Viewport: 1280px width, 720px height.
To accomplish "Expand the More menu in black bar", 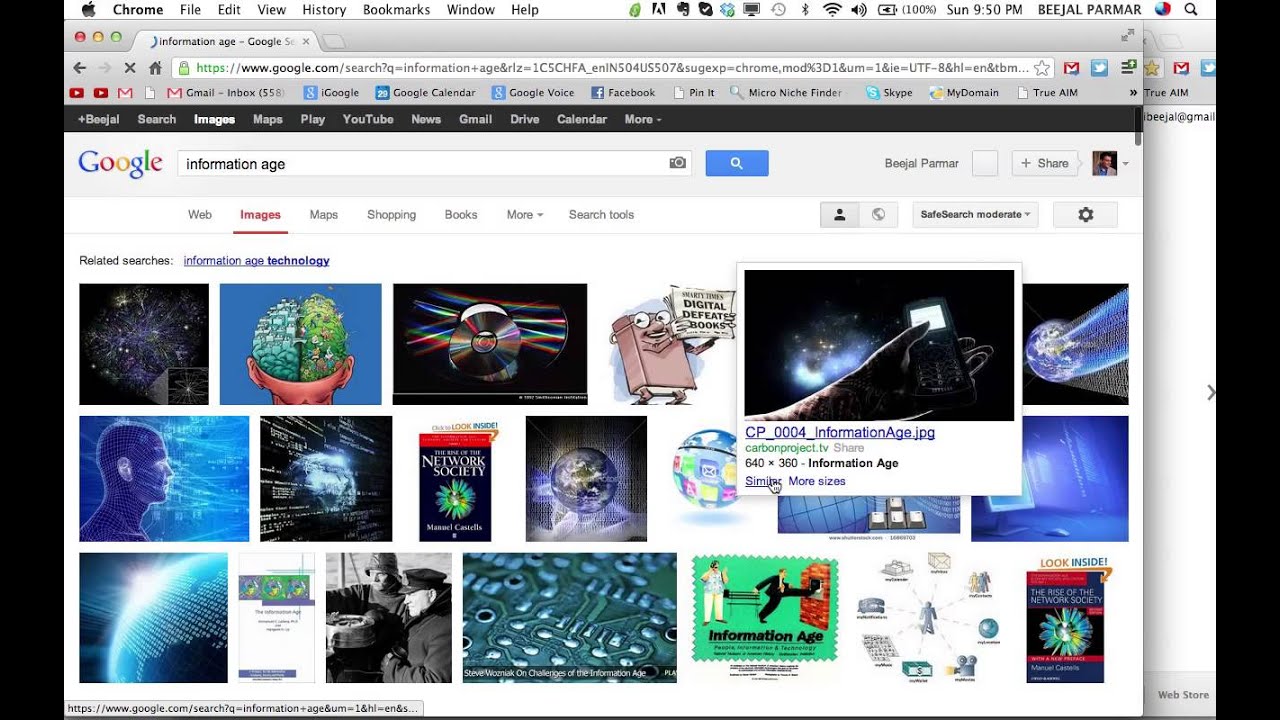I will [x=643, y=119].
